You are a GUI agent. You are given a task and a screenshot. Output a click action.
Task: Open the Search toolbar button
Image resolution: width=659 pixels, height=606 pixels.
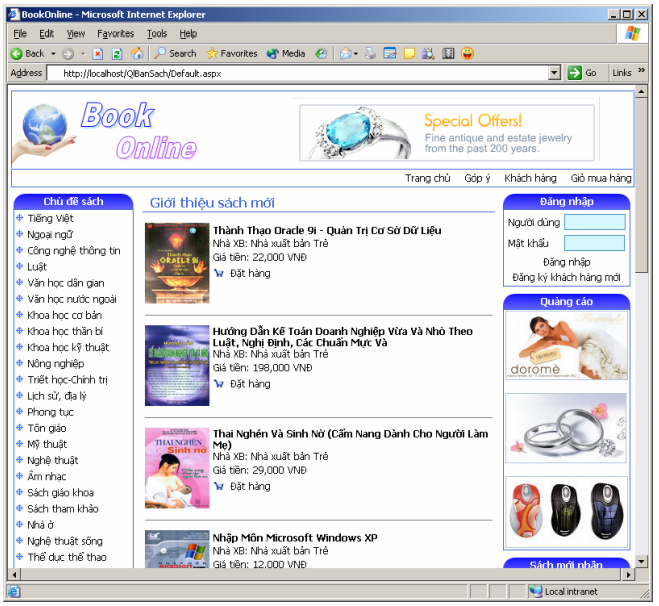[x=175, y=53]
